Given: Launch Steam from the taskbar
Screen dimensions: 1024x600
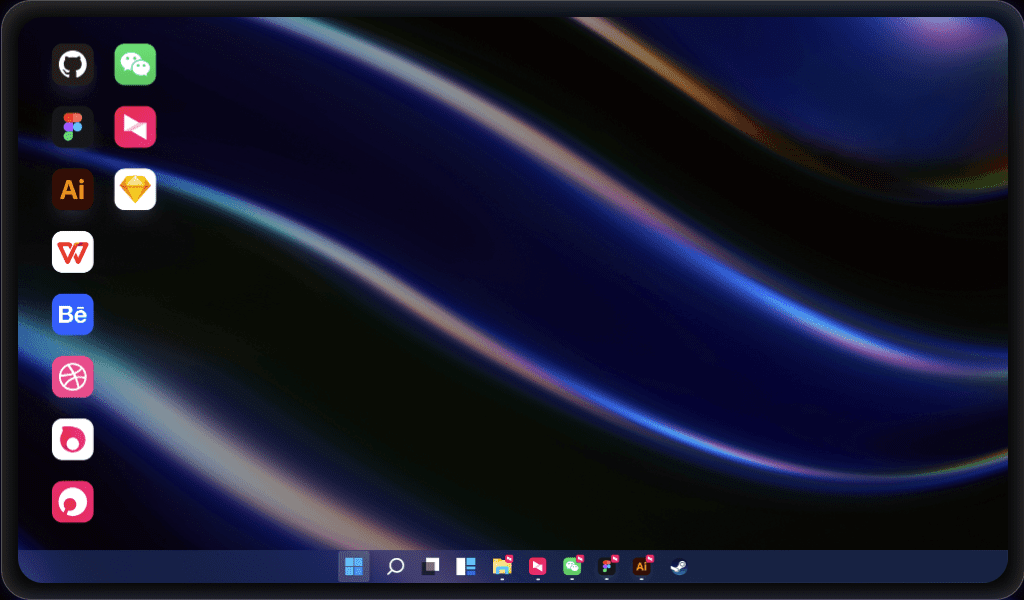Looking at the screenshot, I should coord(678,567).
